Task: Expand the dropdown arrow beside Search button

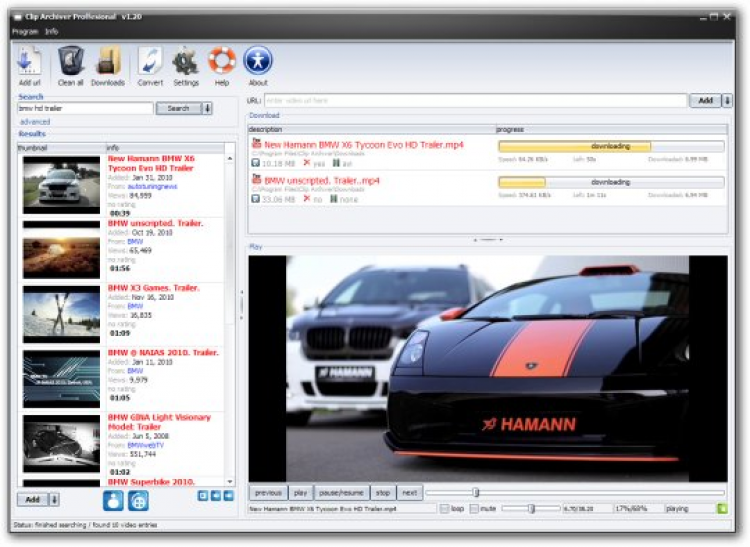Action: pos(209,108)
